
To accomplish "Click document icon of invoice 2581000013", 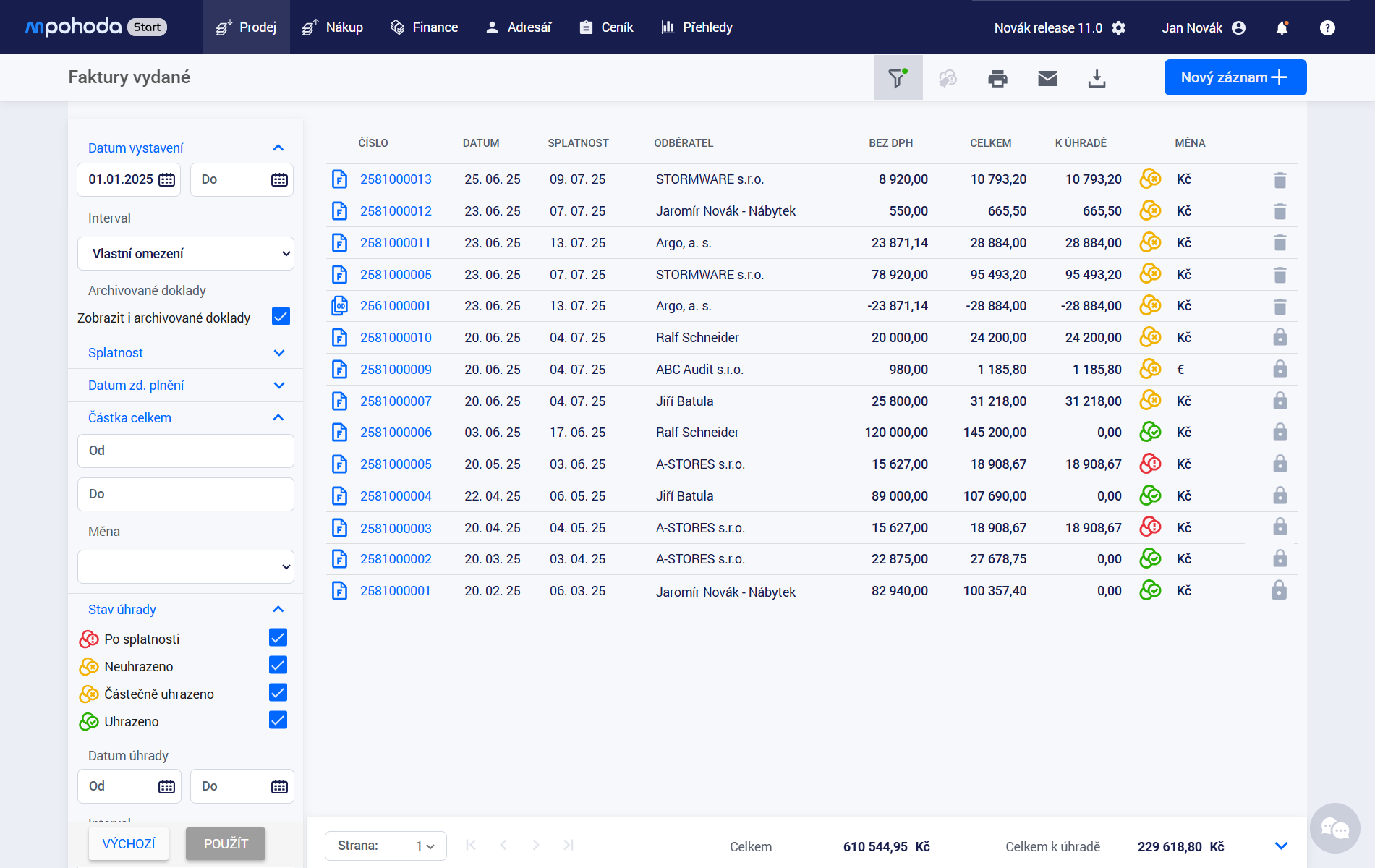I will tap(339, 179).
